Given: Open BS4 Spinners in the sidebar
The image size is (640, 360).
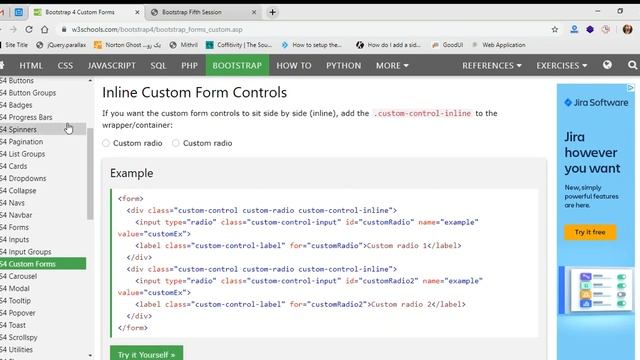Looking at the screenshot, I should (x=43, y=129).
